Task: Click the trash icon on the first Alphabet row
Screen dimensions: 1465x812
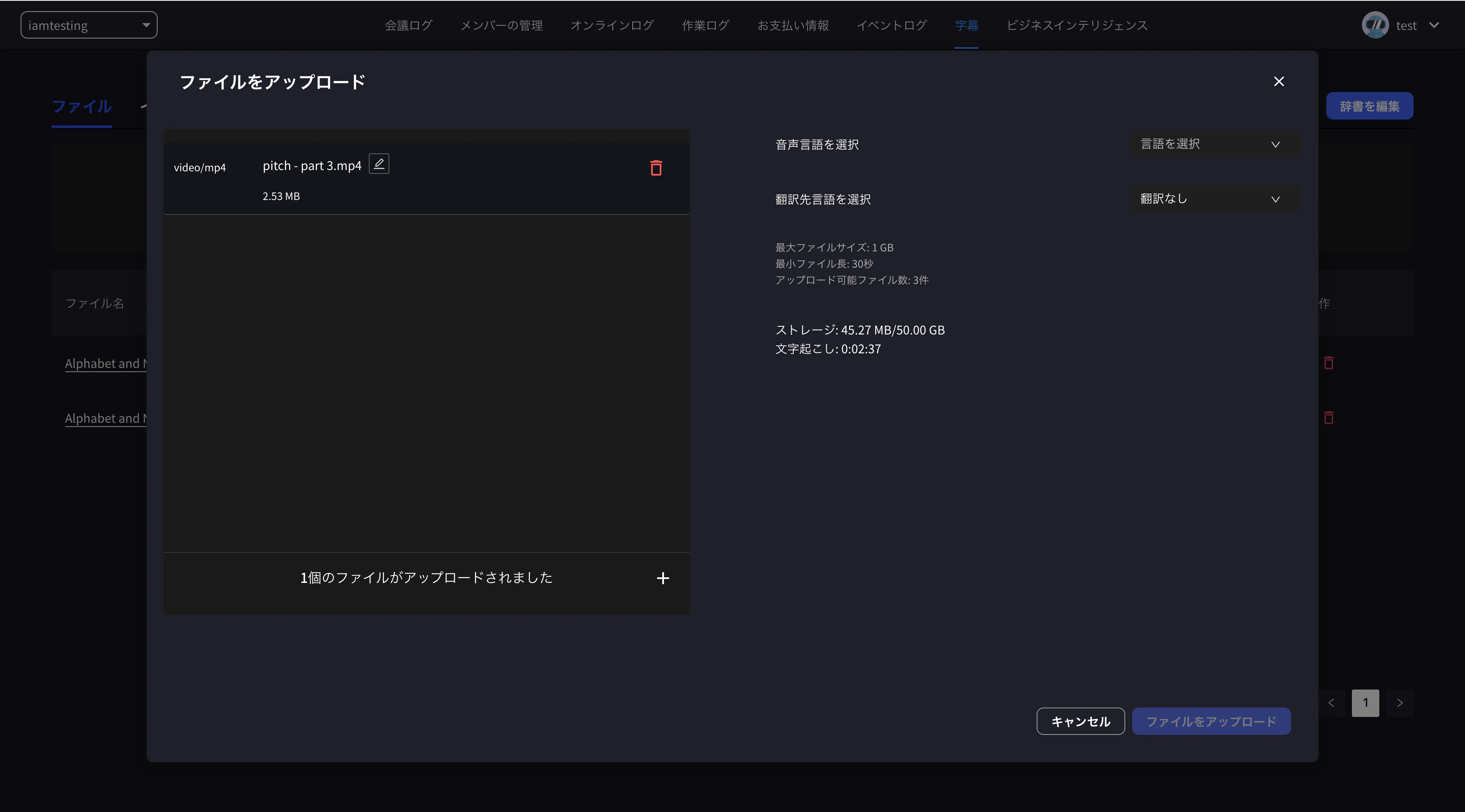Action: (1328, 362)
